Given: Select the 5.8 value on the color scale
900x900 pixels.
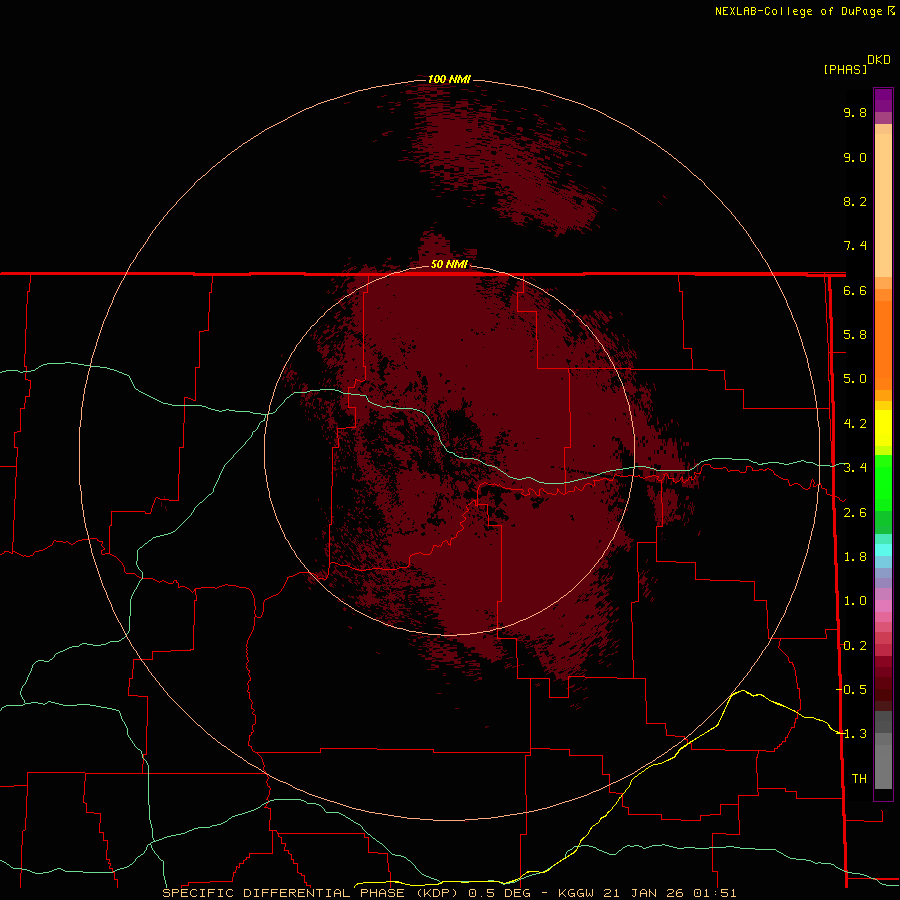Looking at the screenshot, I should [x=855, y=335].
